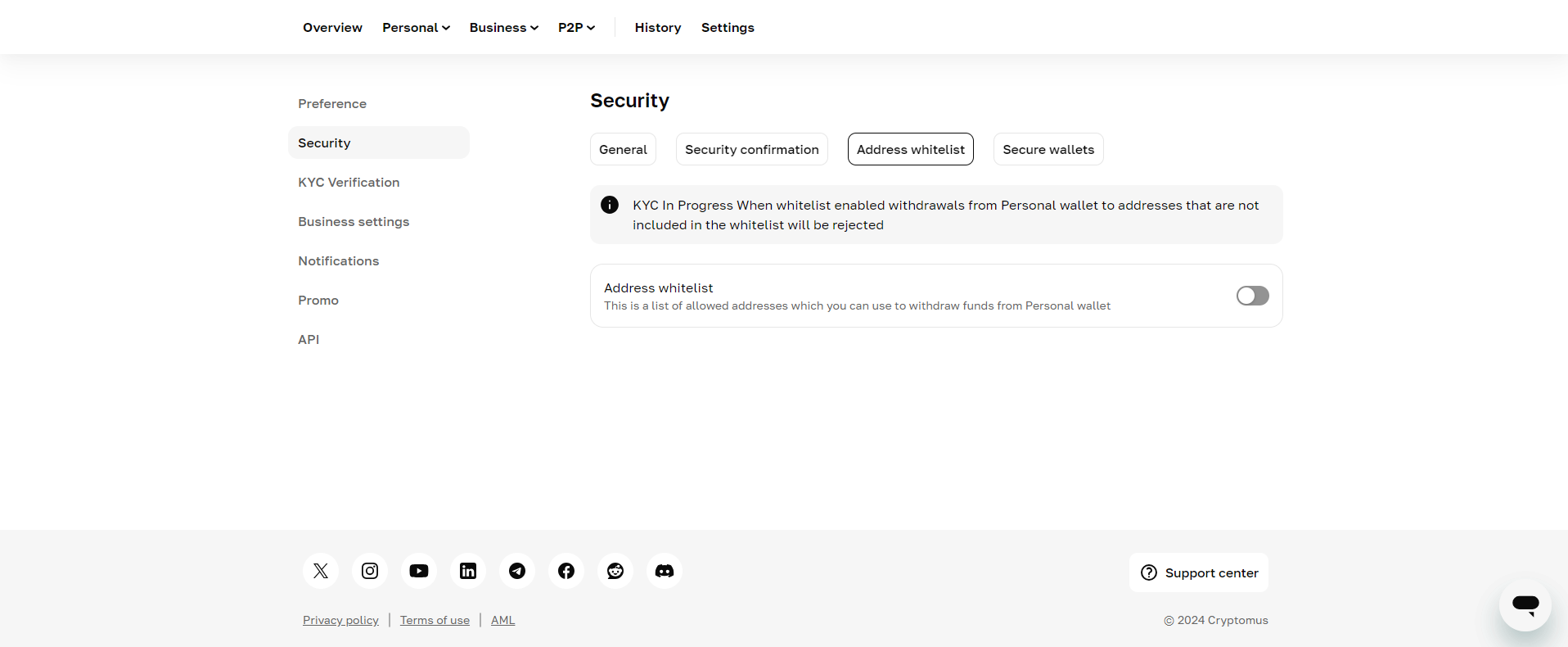The width and height of the screenshot is (1568, 647).
Task: Open the Privacy policy link
Action: tap(340, 620)
